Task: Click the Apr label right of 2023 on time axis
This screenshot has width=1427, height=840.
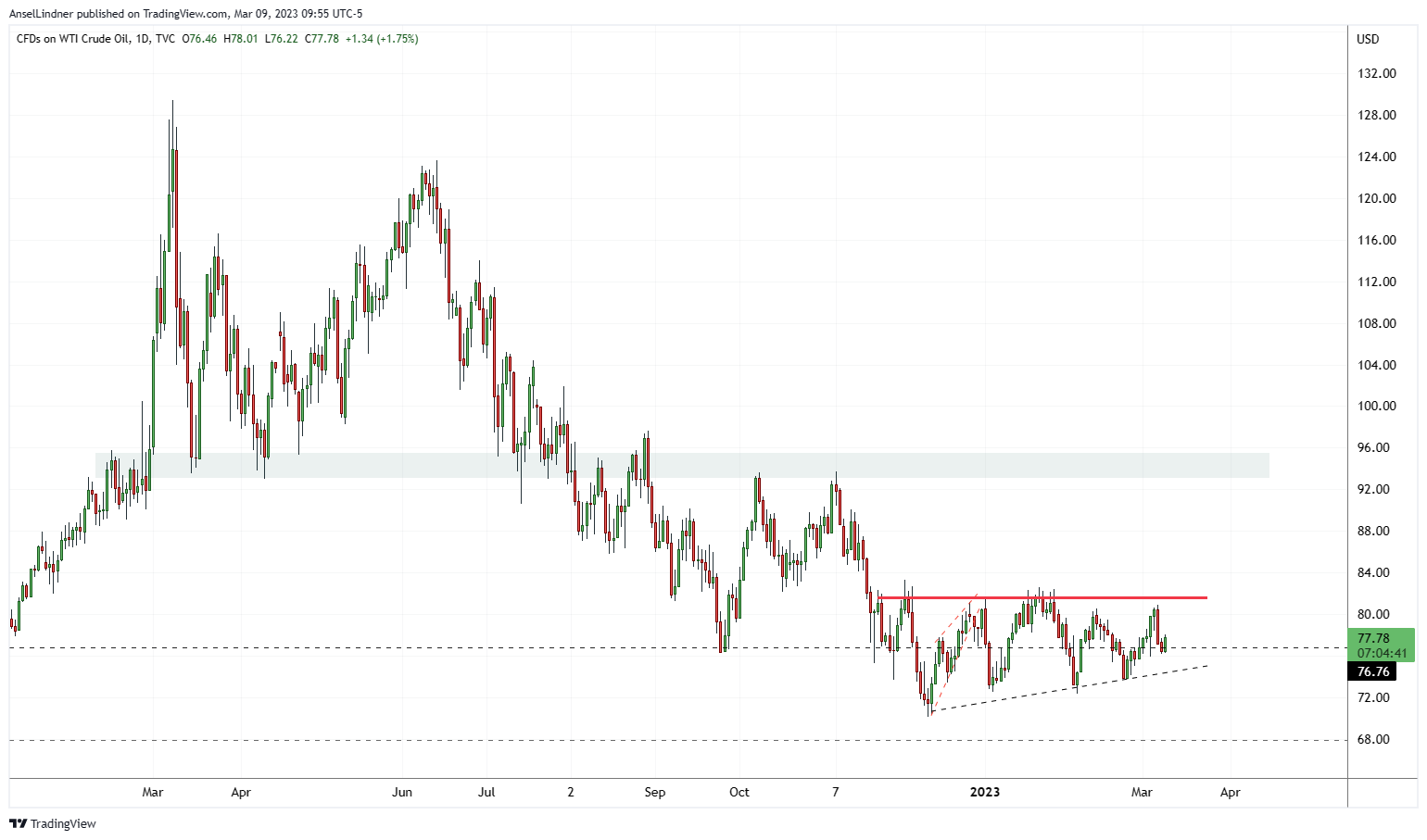Action: pos(1230,792)
